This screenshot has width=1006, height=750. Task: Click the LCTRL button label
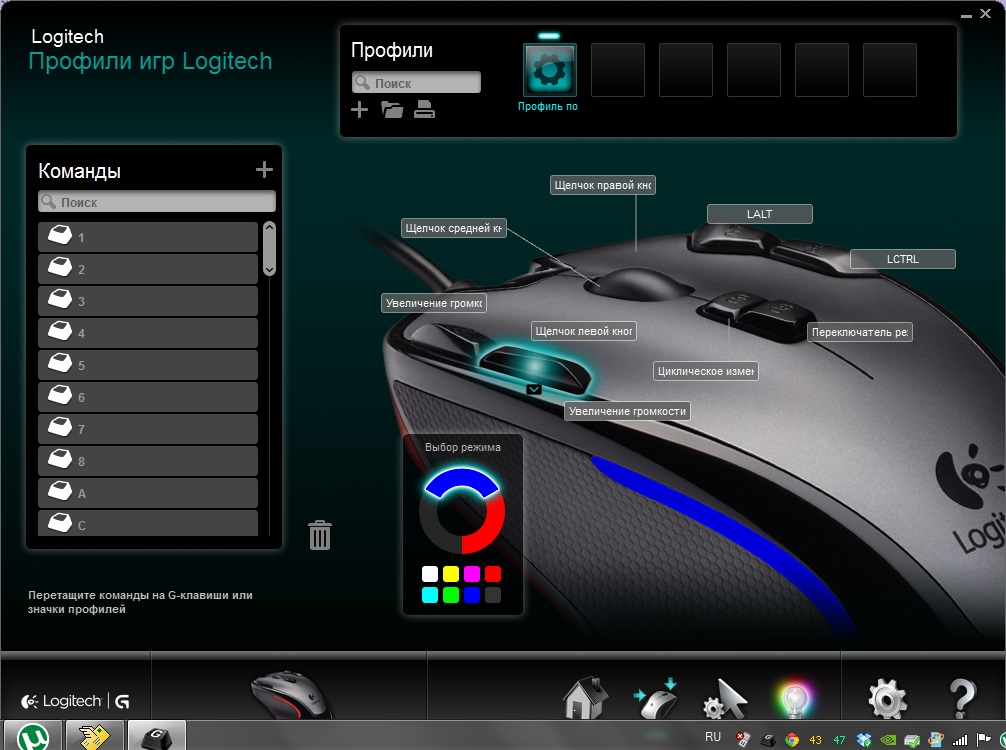tap(902, 259)
